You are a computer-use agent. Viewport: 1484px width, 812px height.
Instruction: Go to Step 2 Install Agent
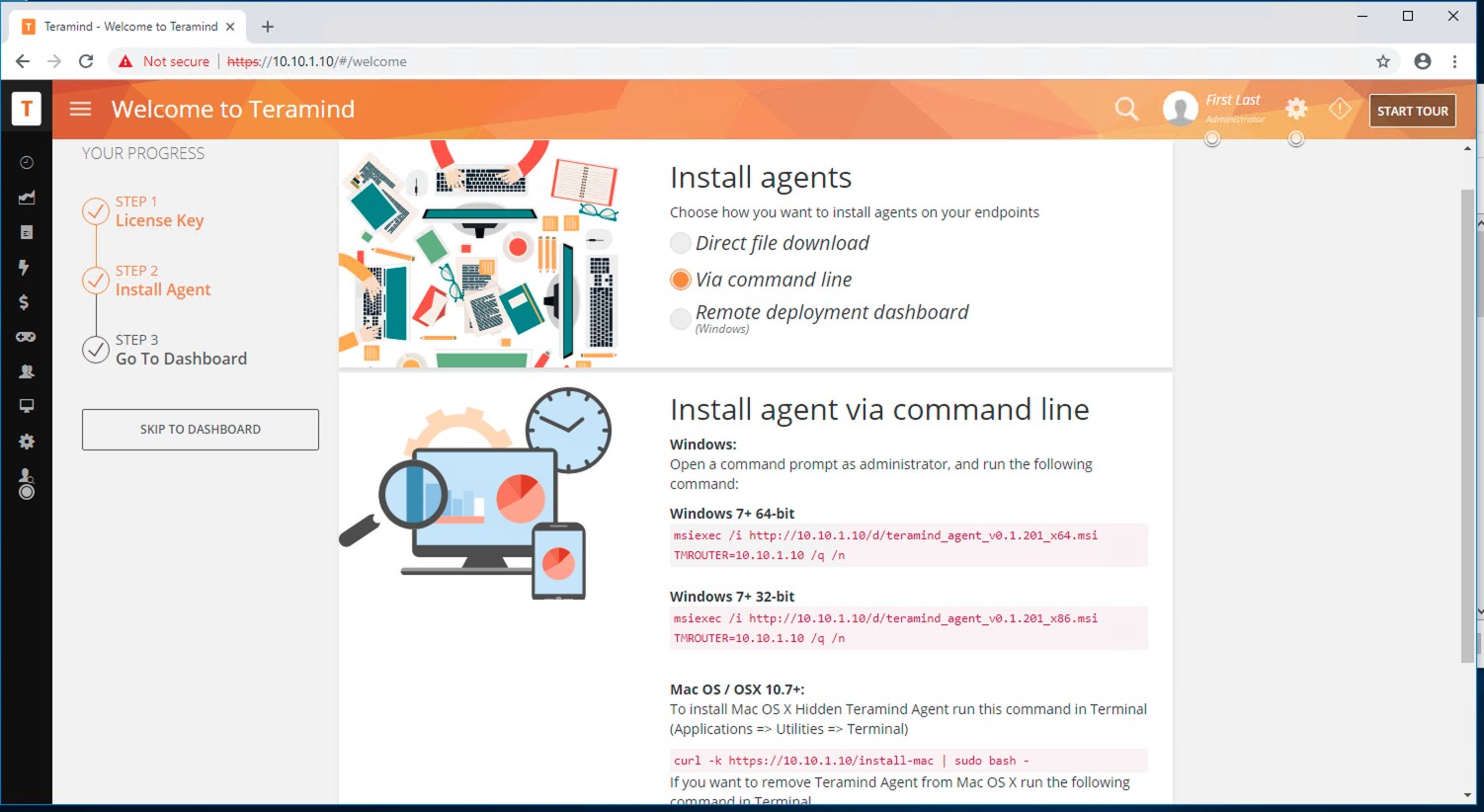click(x=163, y=281)
